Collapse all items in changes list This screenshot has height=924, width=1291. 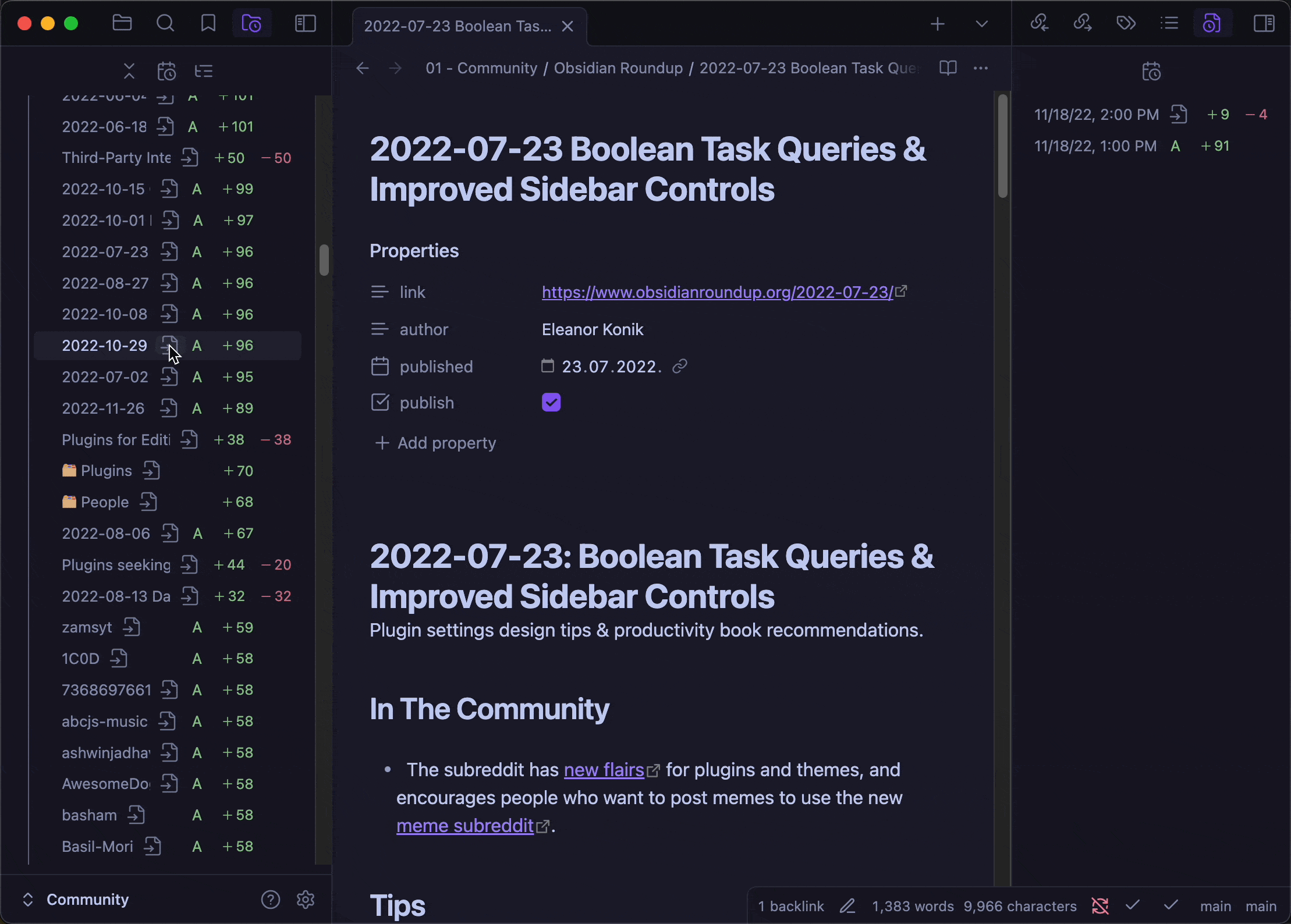(129, 72)
